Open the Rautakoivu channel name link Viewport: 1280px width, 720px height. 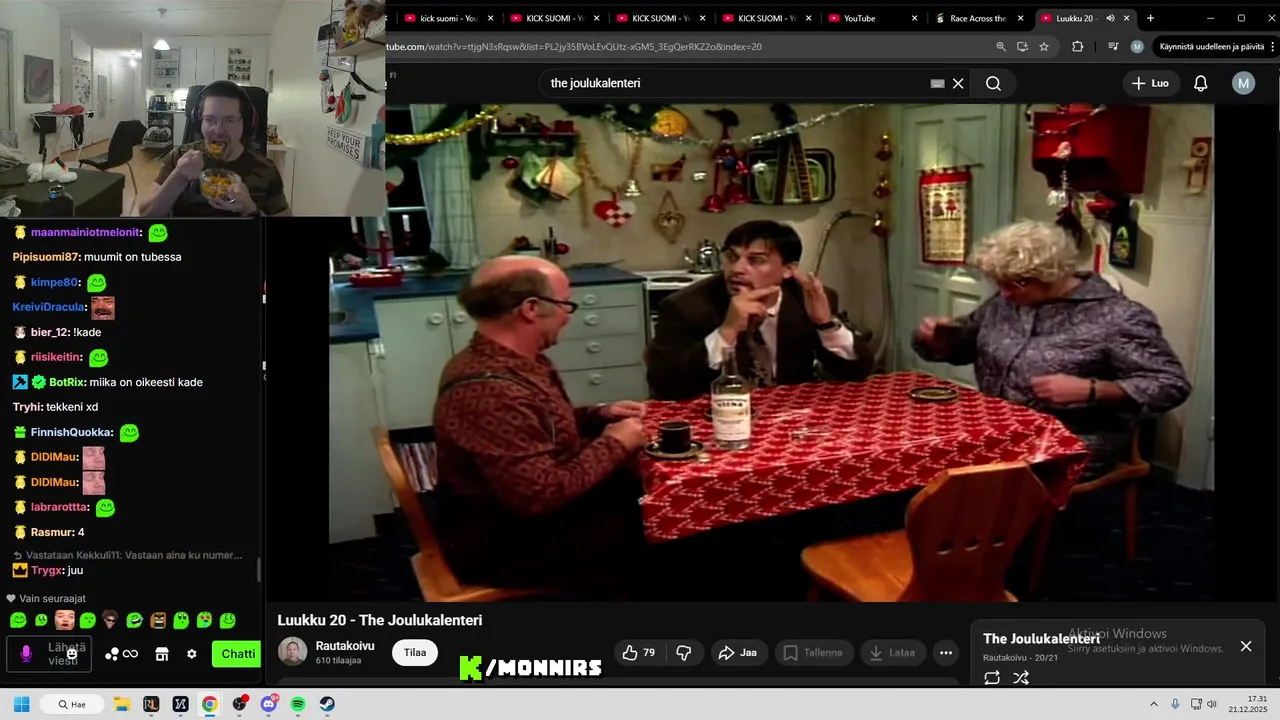click(x=345, y=646)
